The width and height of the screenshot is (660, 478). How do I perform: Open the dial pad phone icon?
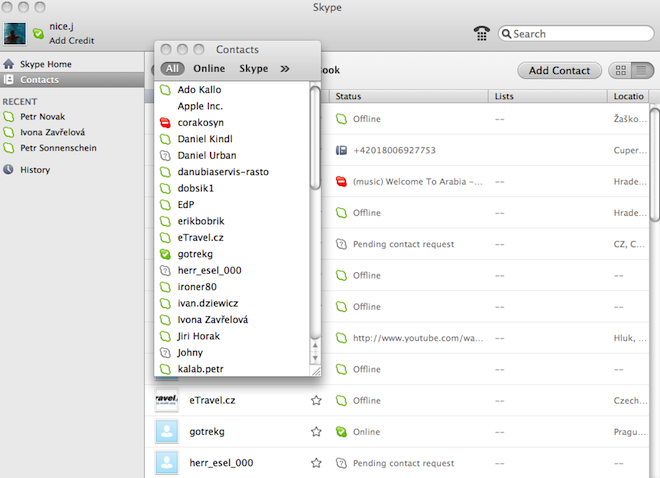pos(483,33)
